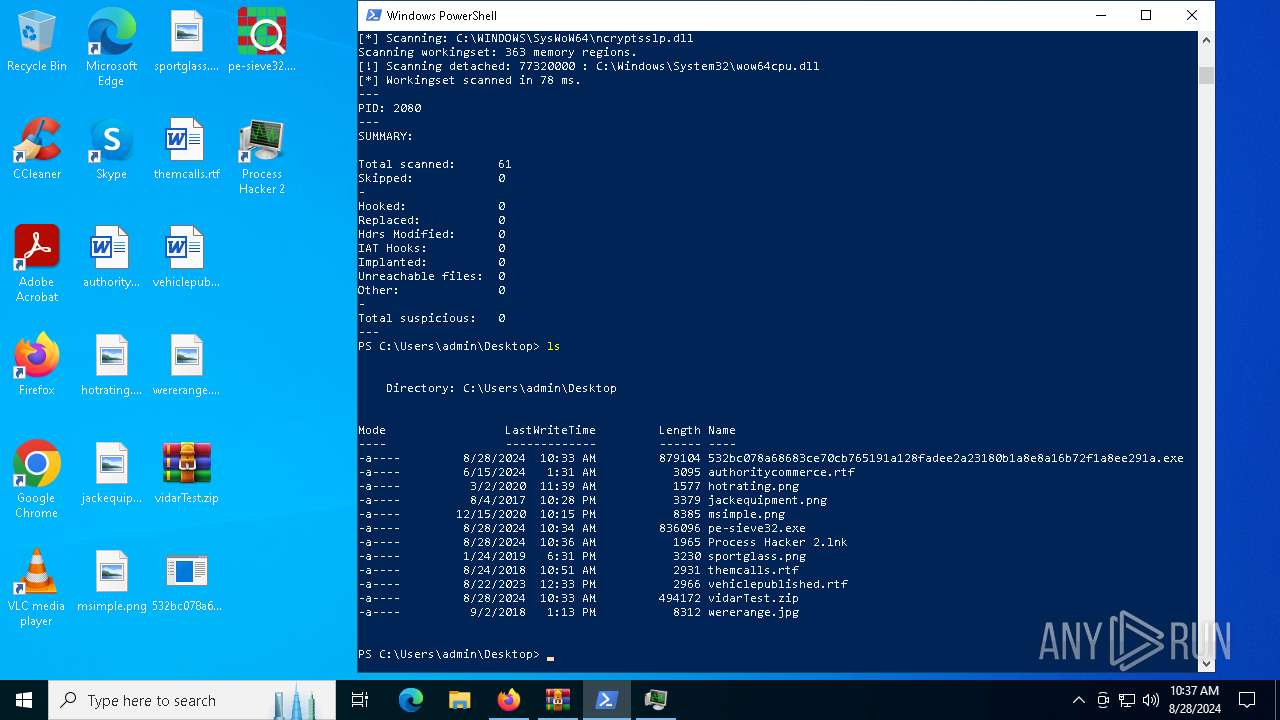Open Task View on the taskbar
This screenshot has height=720, width=1280.
pyautogui.click(x=360, y=700)
